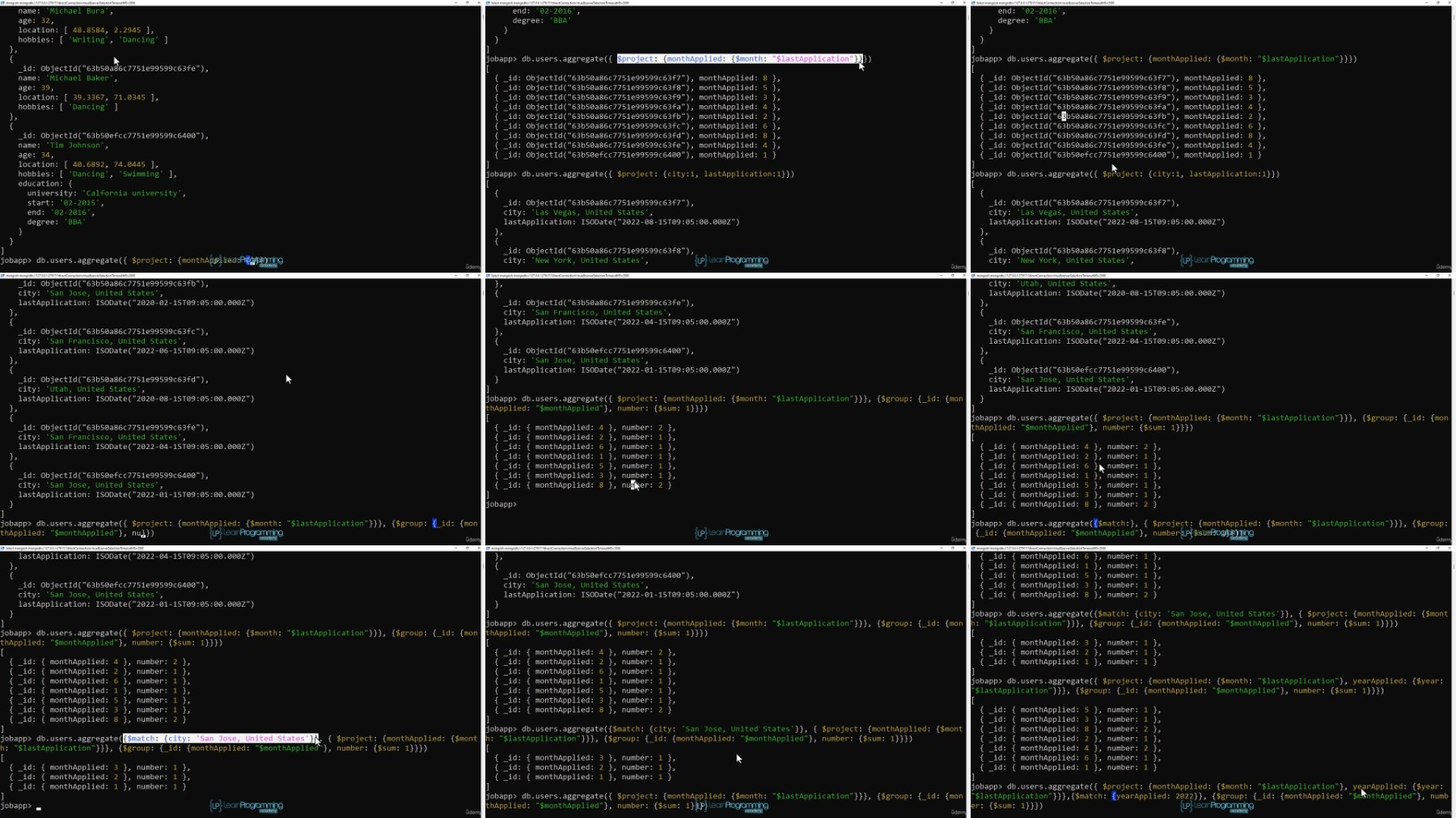Screen dimensions: 1456x818
Task: Click the top-left terminal's vertical scrollbar
Action: (x=481, y=138)
